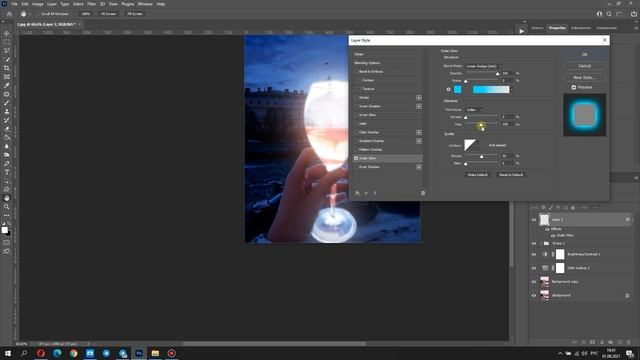Select the Eraser tool
This screenshot has width=640, height=360.
(7, 129)
